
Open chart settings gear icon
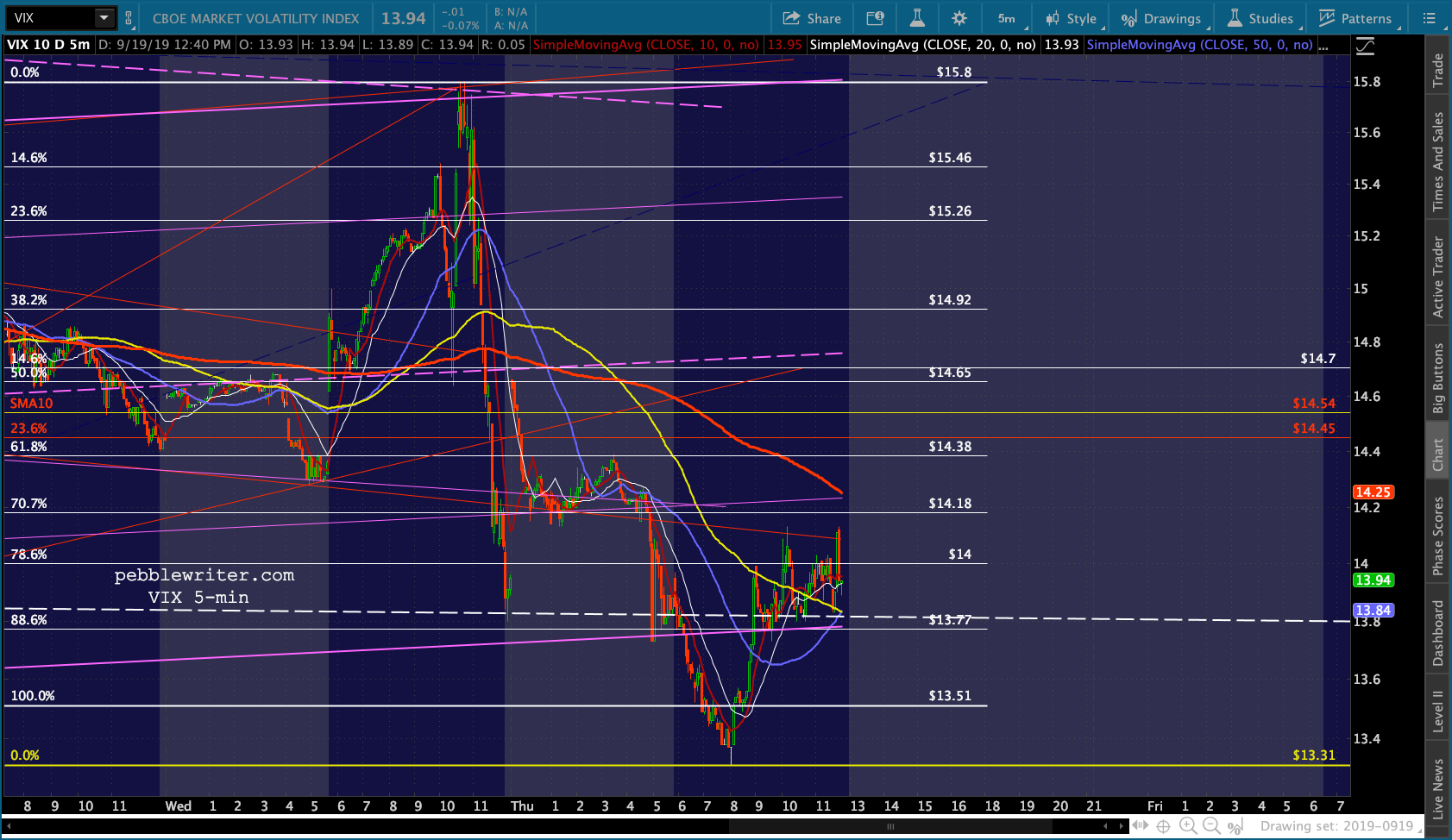pos(959,18)
